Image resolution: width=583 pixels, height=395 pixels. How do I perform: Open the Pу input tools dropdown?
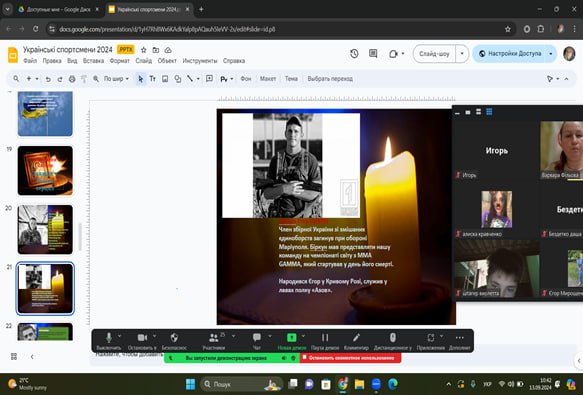(x=227, y=79)
